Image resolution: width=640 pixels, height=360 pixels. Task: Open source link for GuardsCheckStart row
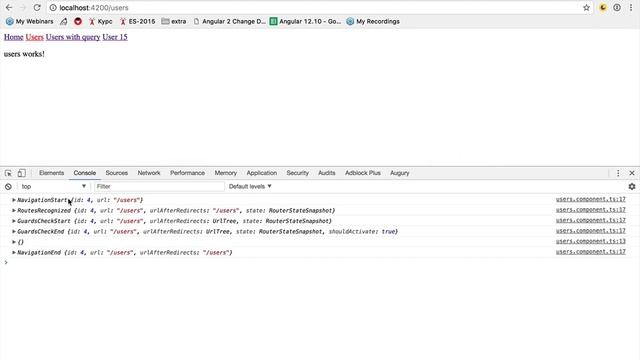pyautogui.click(x=590, y=221)
